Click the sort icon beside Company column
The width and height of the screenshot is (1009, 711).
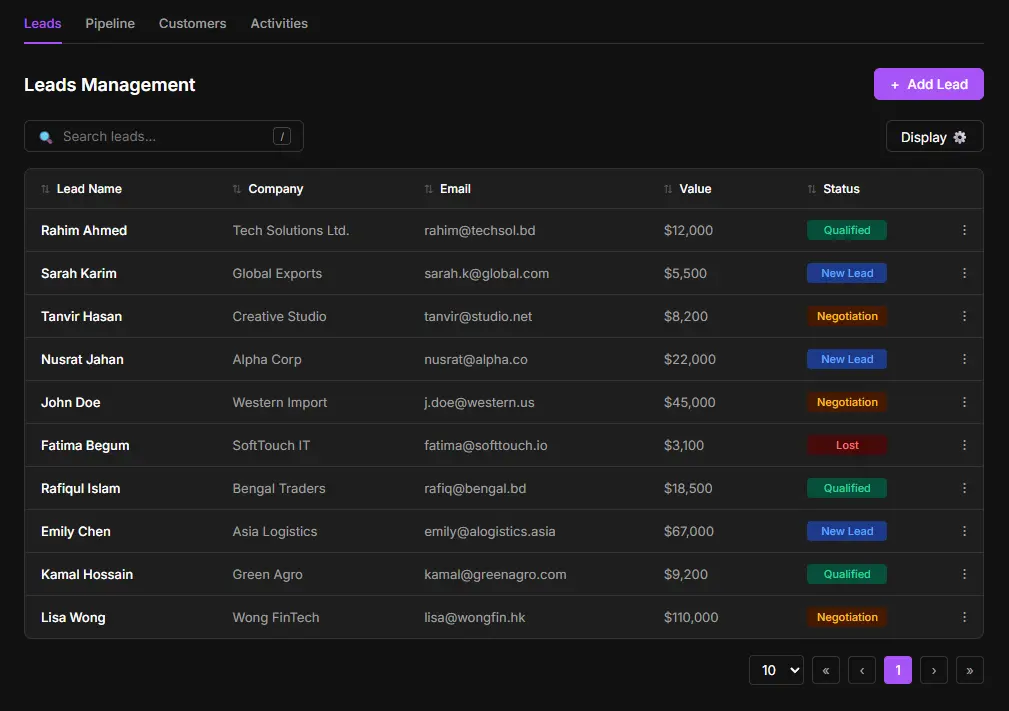point(236,188)
